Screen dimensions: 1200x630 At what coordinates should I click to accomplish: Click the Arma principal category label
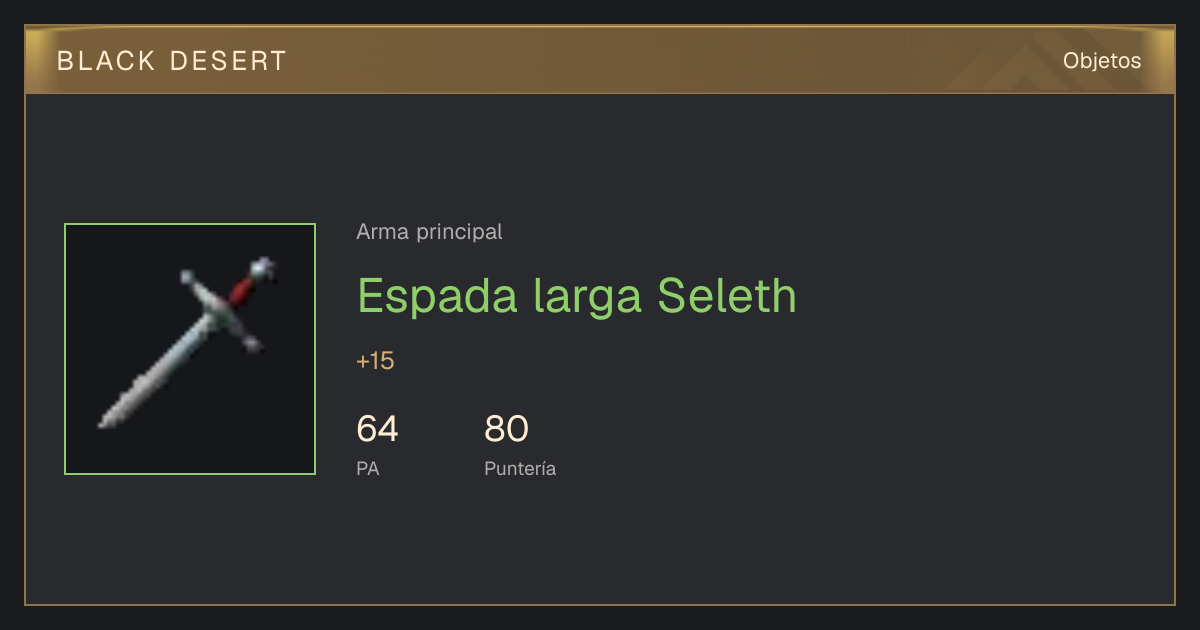pos(429,232)
